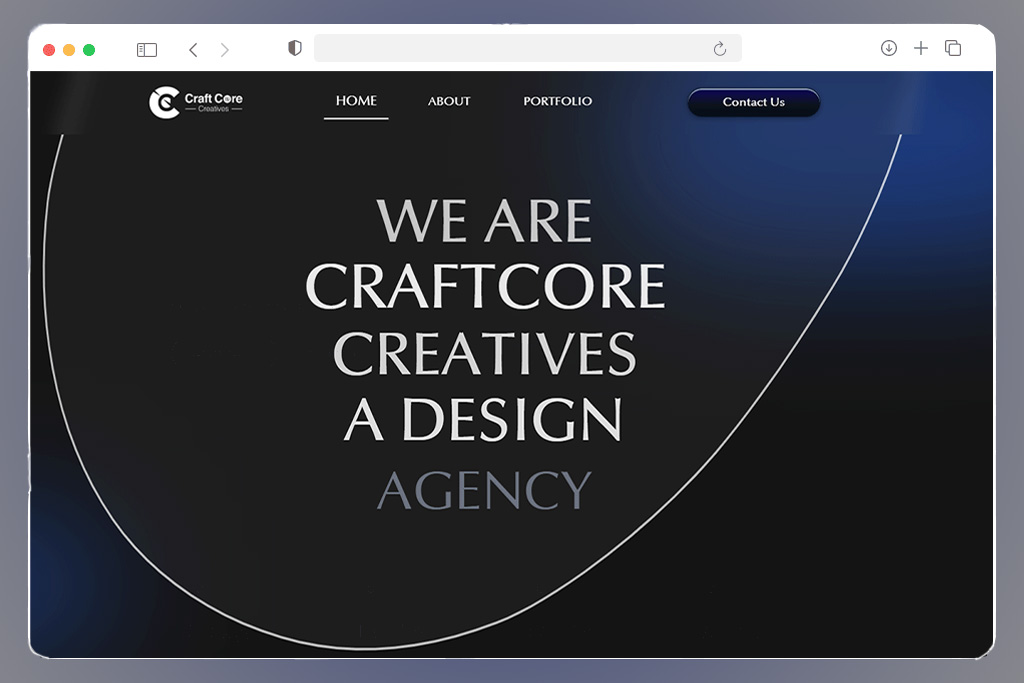Close the window with the red button
Viewport: 1024px width, 683px height.
[x=49, y=50]
